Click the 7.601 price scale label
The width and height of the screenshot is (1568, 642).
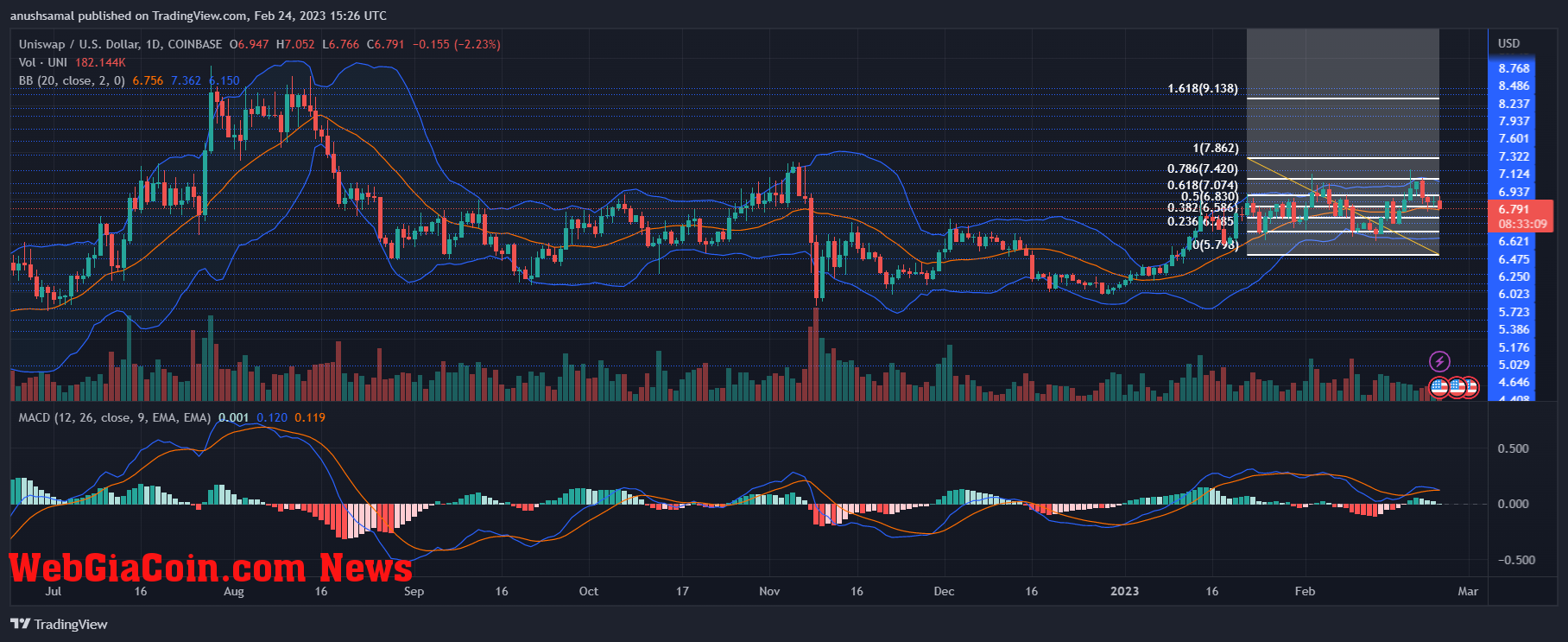point(1514,138)
